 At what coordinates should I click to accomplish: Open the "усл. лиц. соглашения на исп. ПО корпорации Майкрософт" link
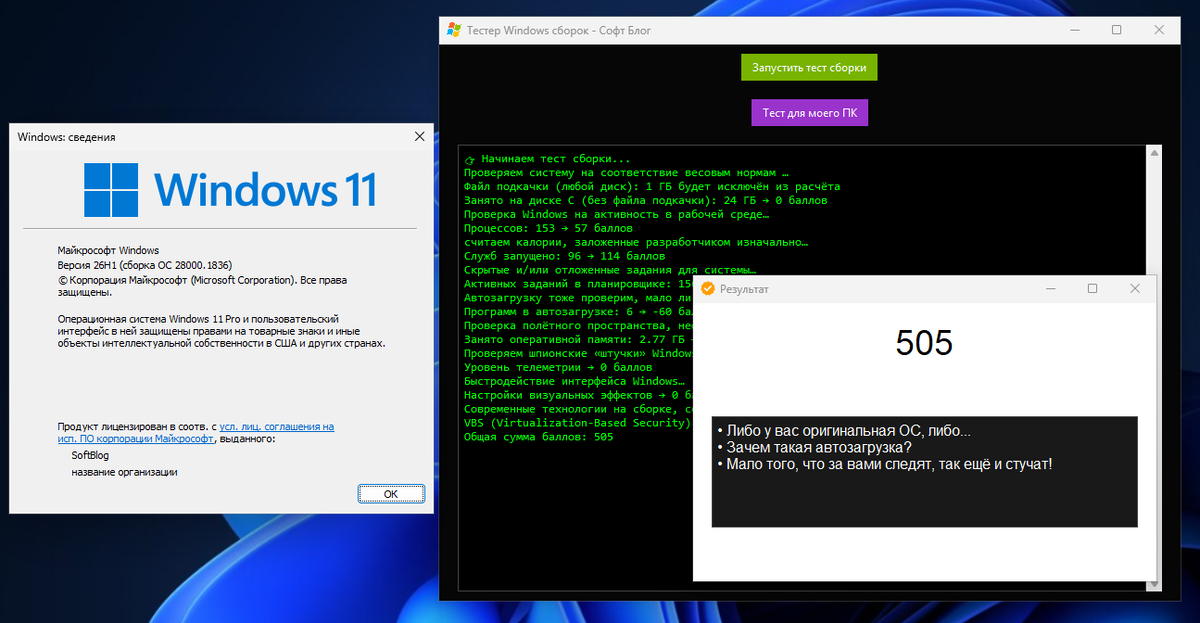(x=196, y=433)
